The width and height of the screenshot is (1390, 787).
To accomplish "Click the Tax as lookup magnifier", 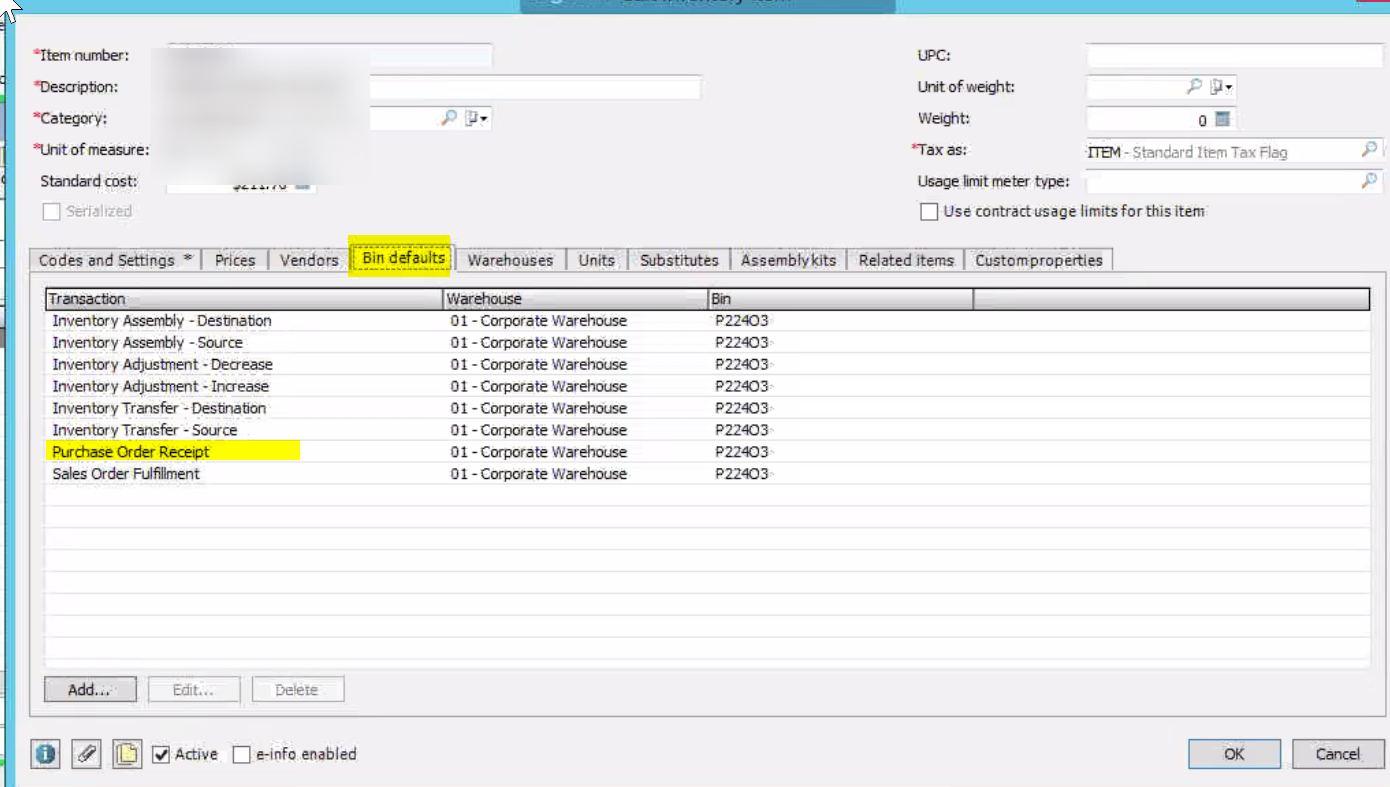I will 1369,150.
